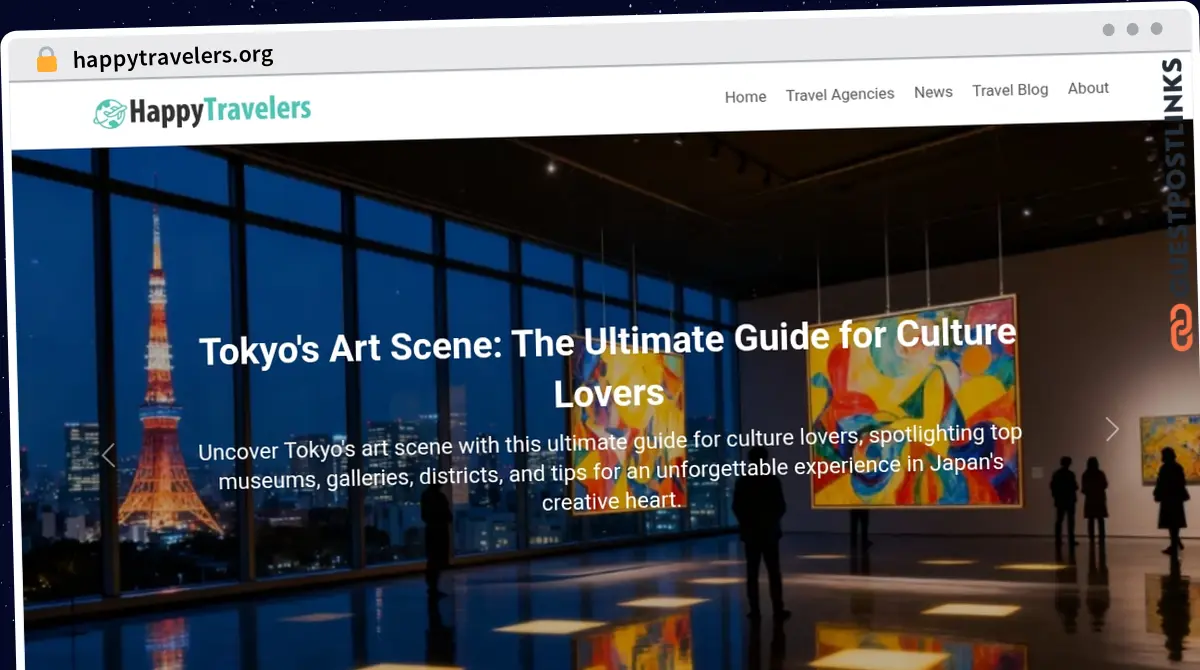Click the HappyTravelers globe-plane logo icon
The image size is (1200, 670).
click(x=109, y=114)
